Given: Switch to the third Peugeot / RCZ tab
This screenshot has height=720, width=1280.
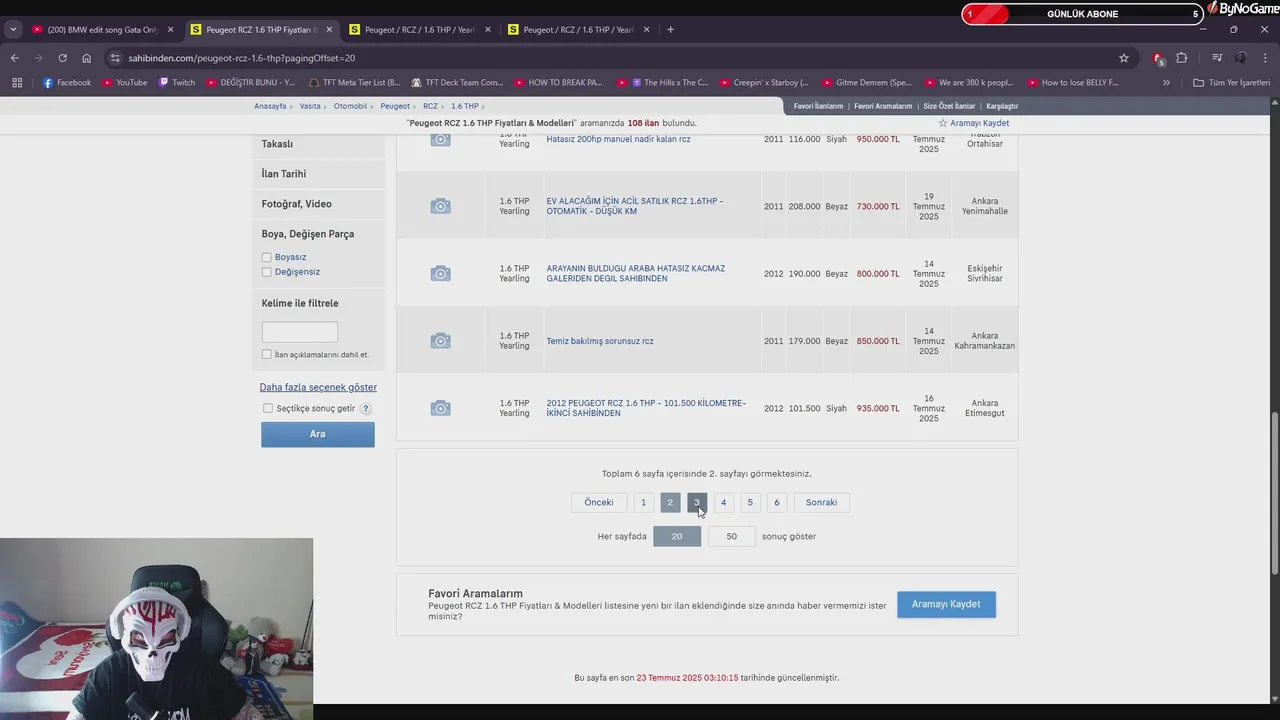Looking at the screenshot, I should [577, 29].
